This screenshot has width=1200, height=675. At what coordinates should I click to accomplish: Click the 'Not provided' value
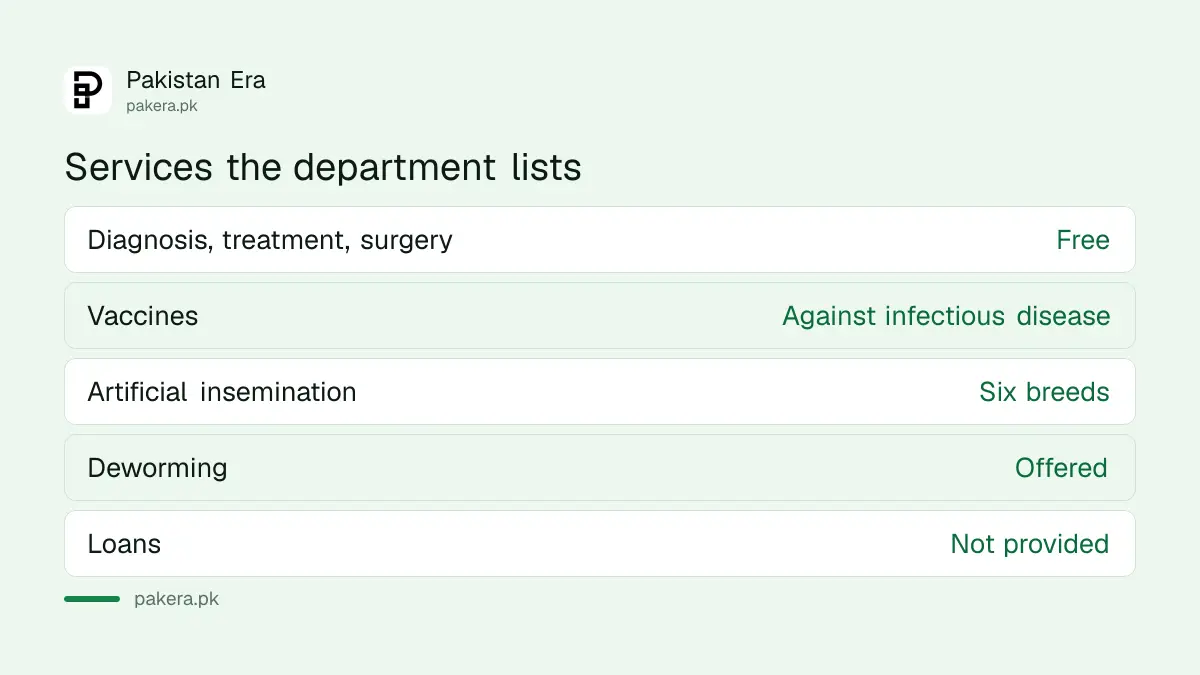click(1030, 544)
